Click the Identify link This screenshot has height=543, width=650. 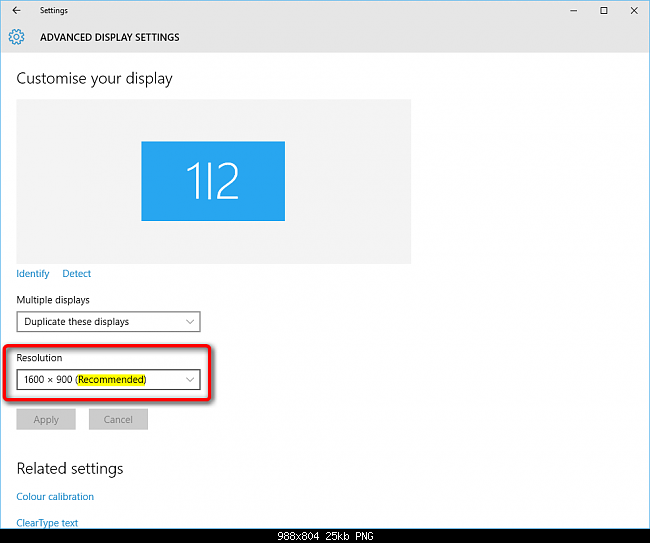pyautogui.click(x=33, y=274)
